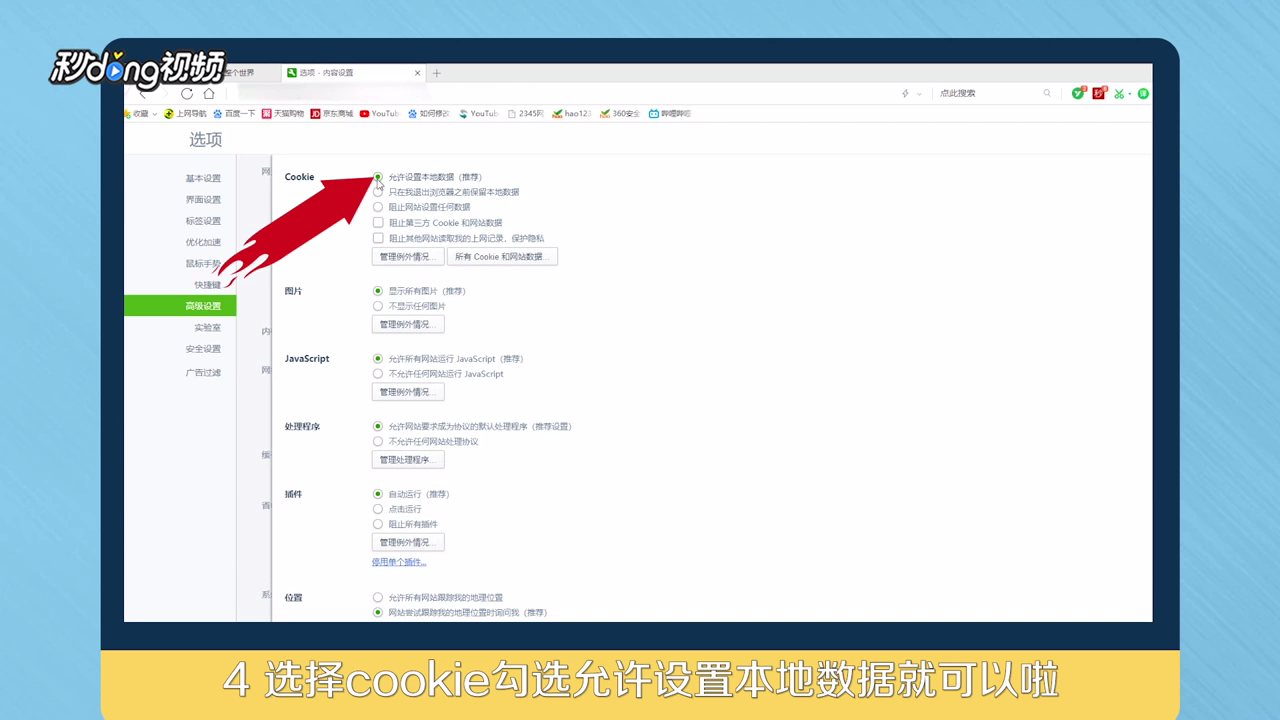Viewport: 1280px width, 720px height.
Task: Select 只在我退出浏览器之前保留本地数据 radio
Action: tap(378, 192)
